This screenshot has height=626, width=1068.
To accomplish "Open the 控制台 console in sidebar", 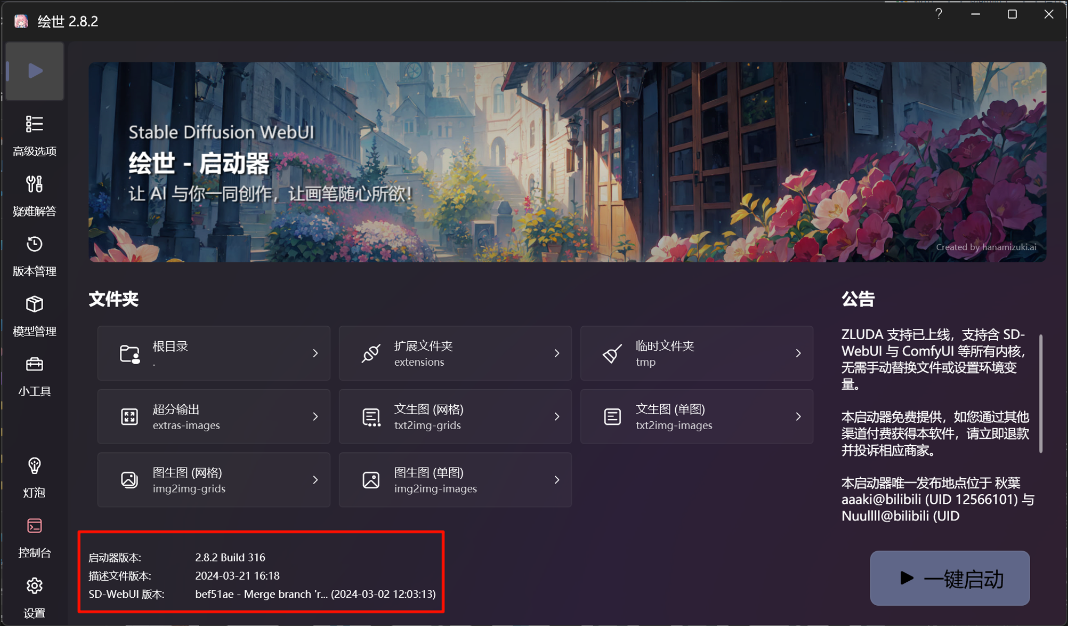I will click(x=35, y=537).
